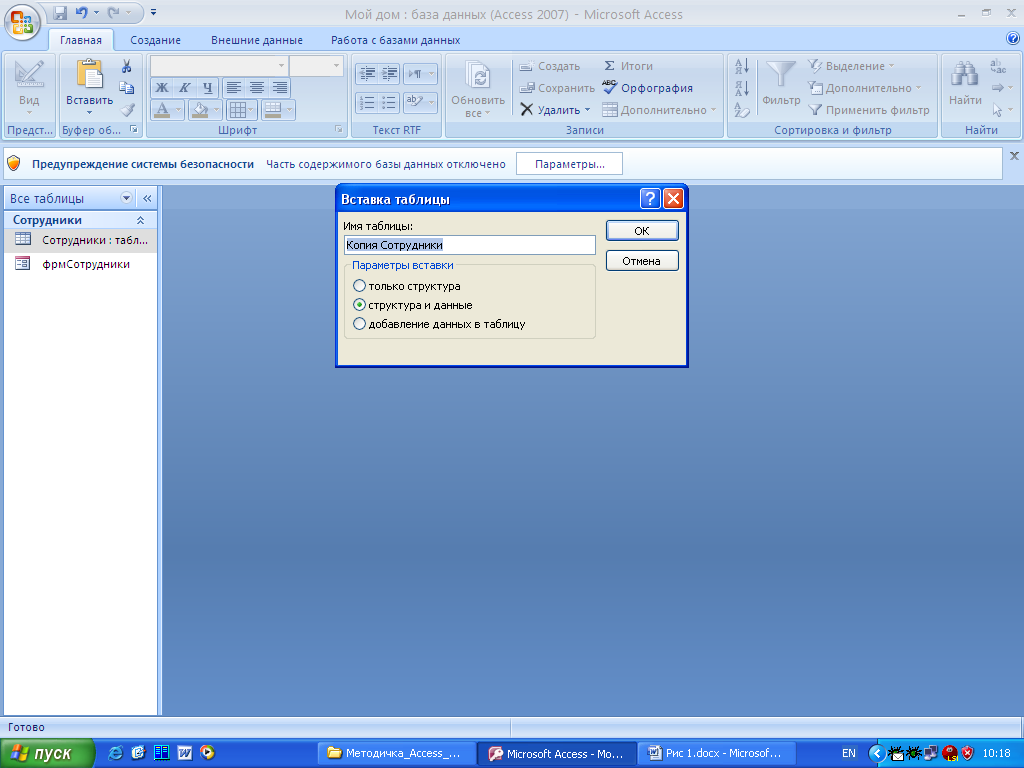
Task: Click the gridlines icon
Action: pyautogui.click(x=237, y=110)
